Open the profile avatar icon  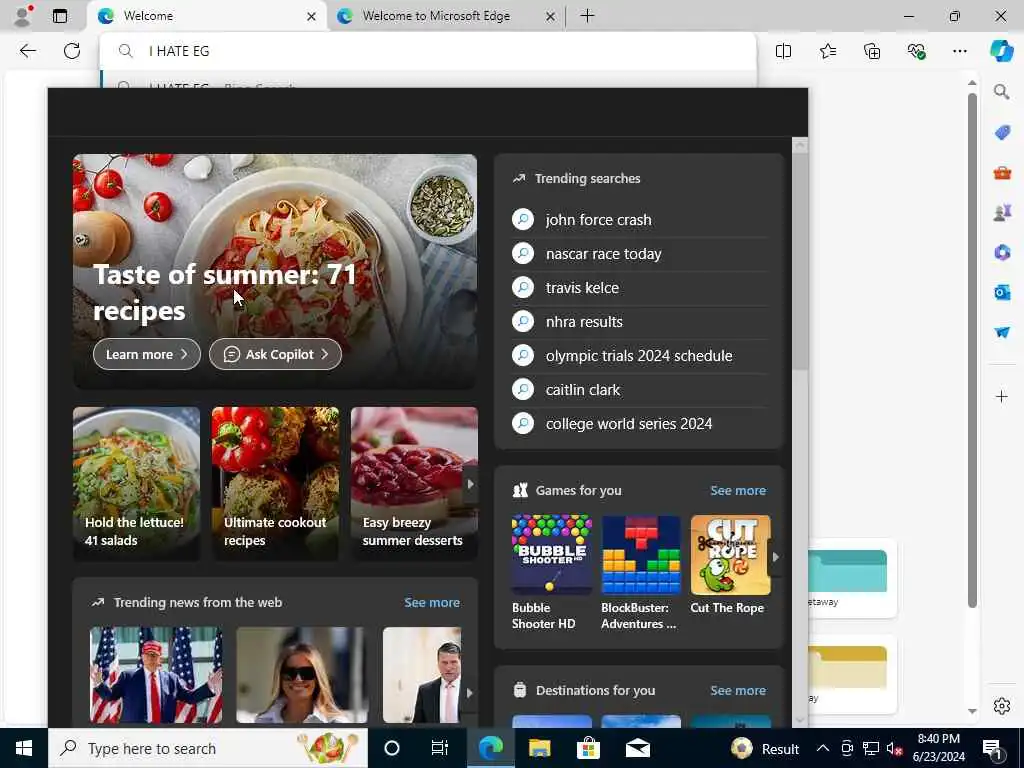click(x=24, y=16)
